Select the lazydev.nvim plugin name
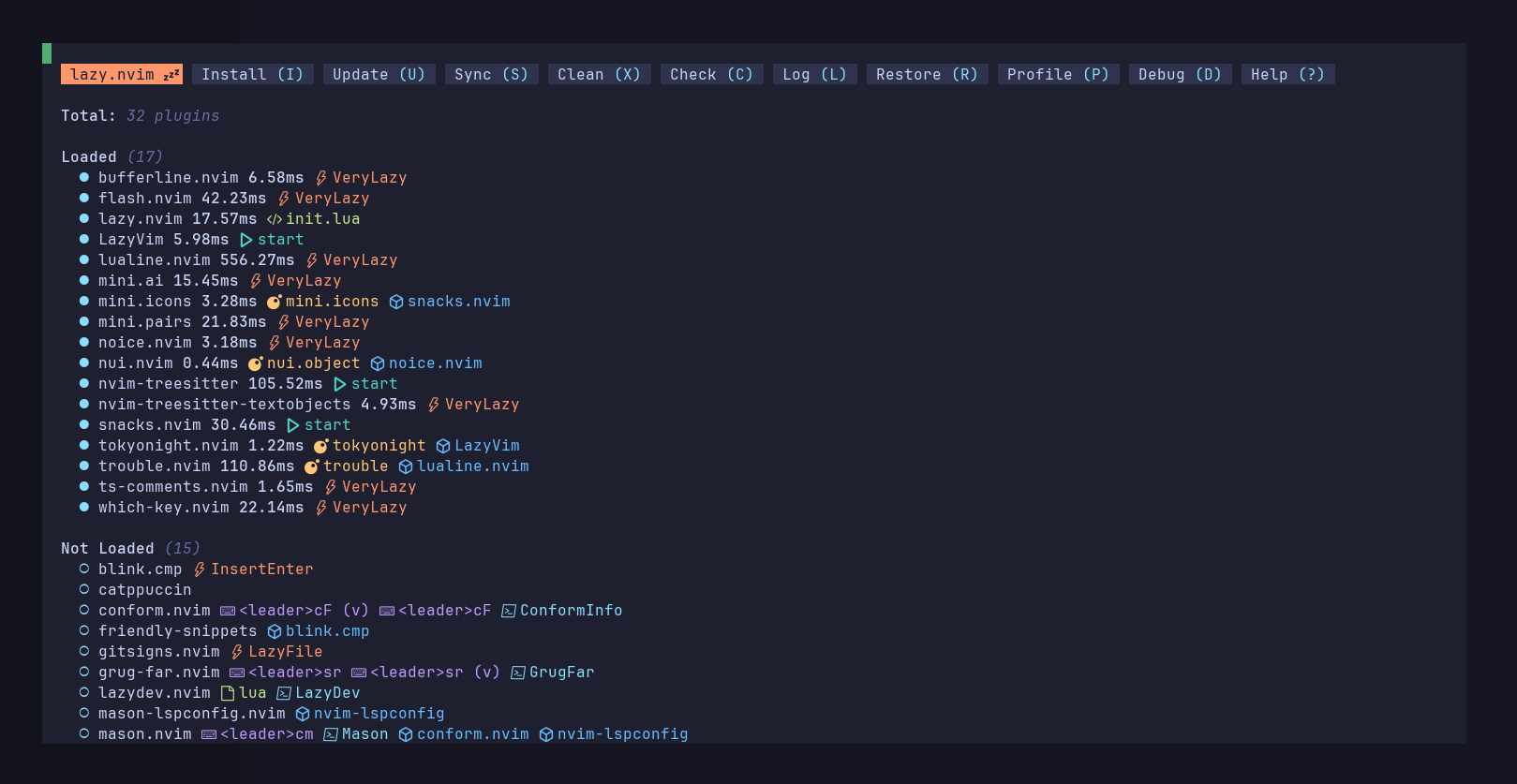1517x784 pixels. coord(155,693)
